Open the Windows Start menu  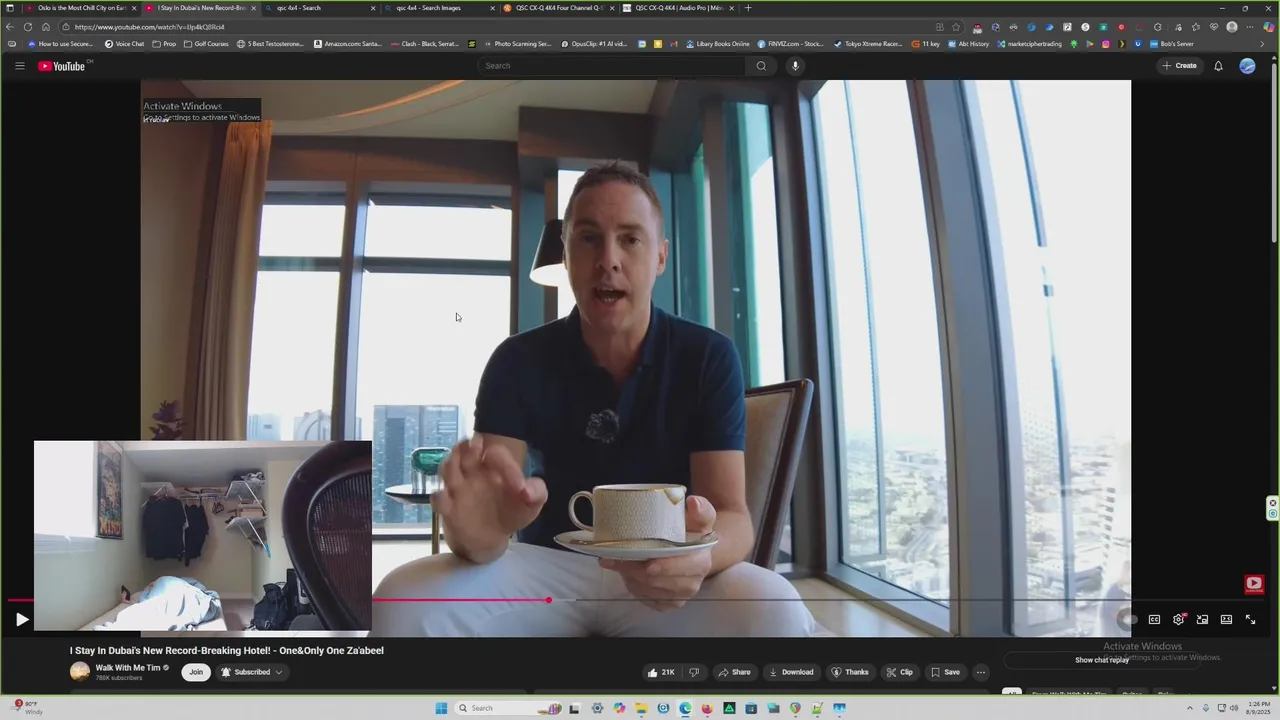click(x=441, y=708)
